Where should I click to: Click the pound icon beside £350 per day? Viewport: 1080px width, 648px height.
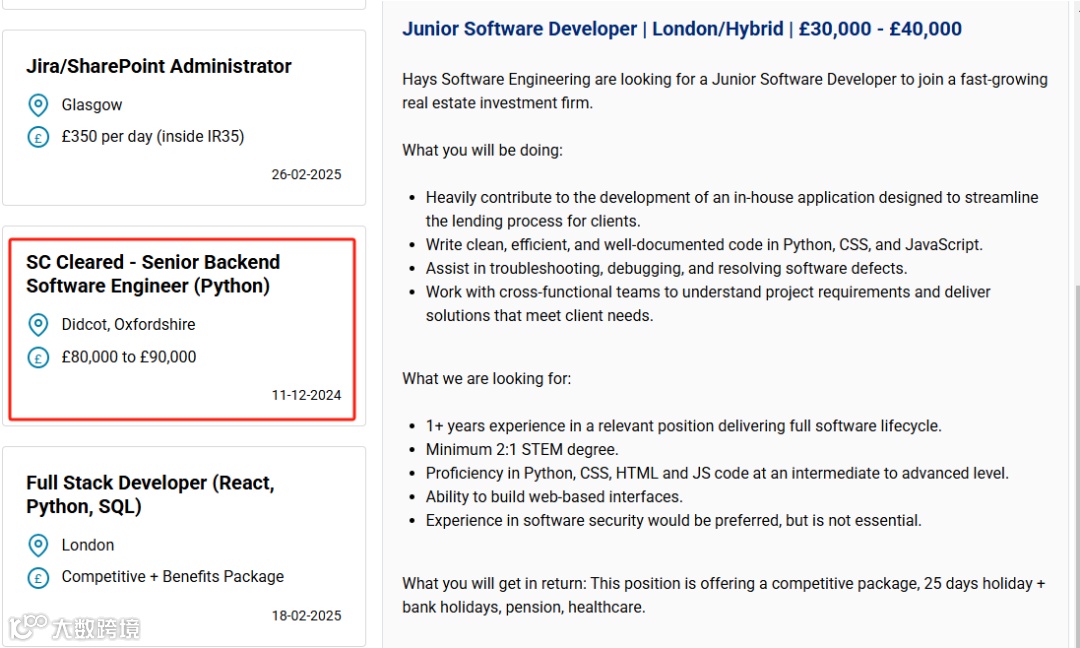[38, 137]
